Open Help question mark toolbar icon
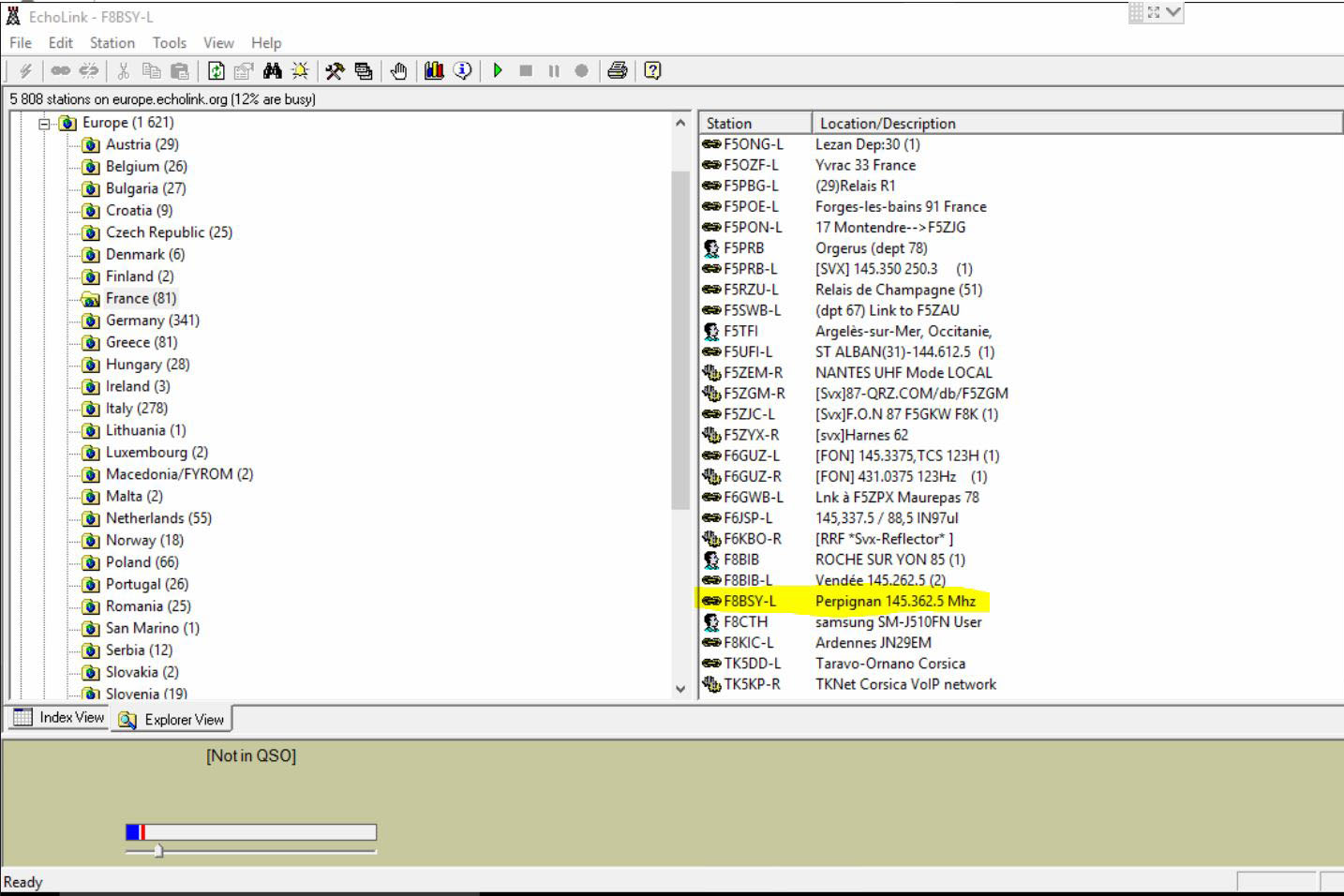The width and height of the screenshot is (1344, 896). click(x=653, y=70)
